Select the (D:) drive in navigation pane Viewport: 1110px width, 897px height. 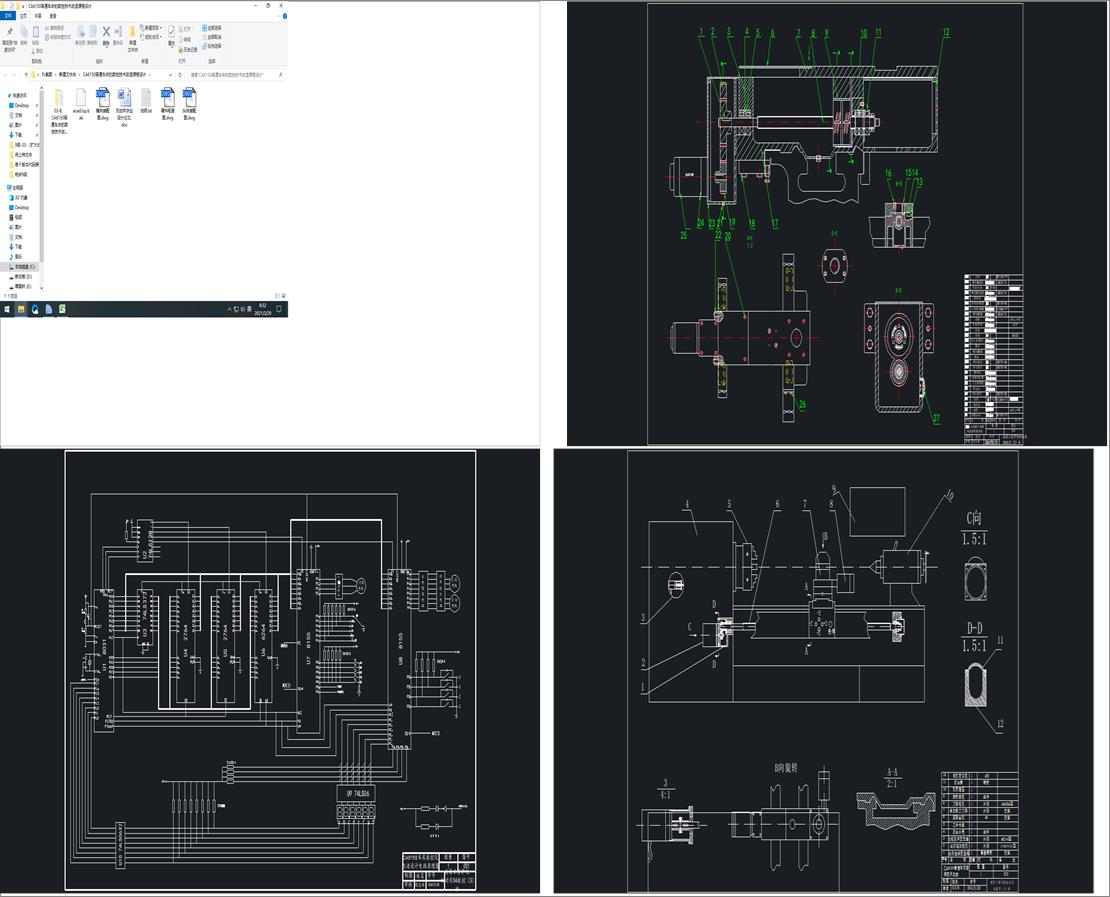coord(21,277)
